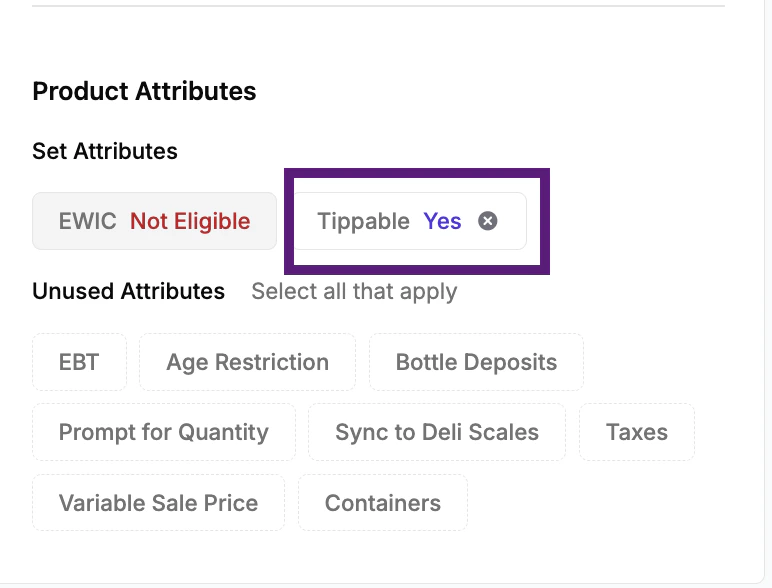Click the EWIC text label
This screenshot has width=772, height=588.
tap(88, 221)
